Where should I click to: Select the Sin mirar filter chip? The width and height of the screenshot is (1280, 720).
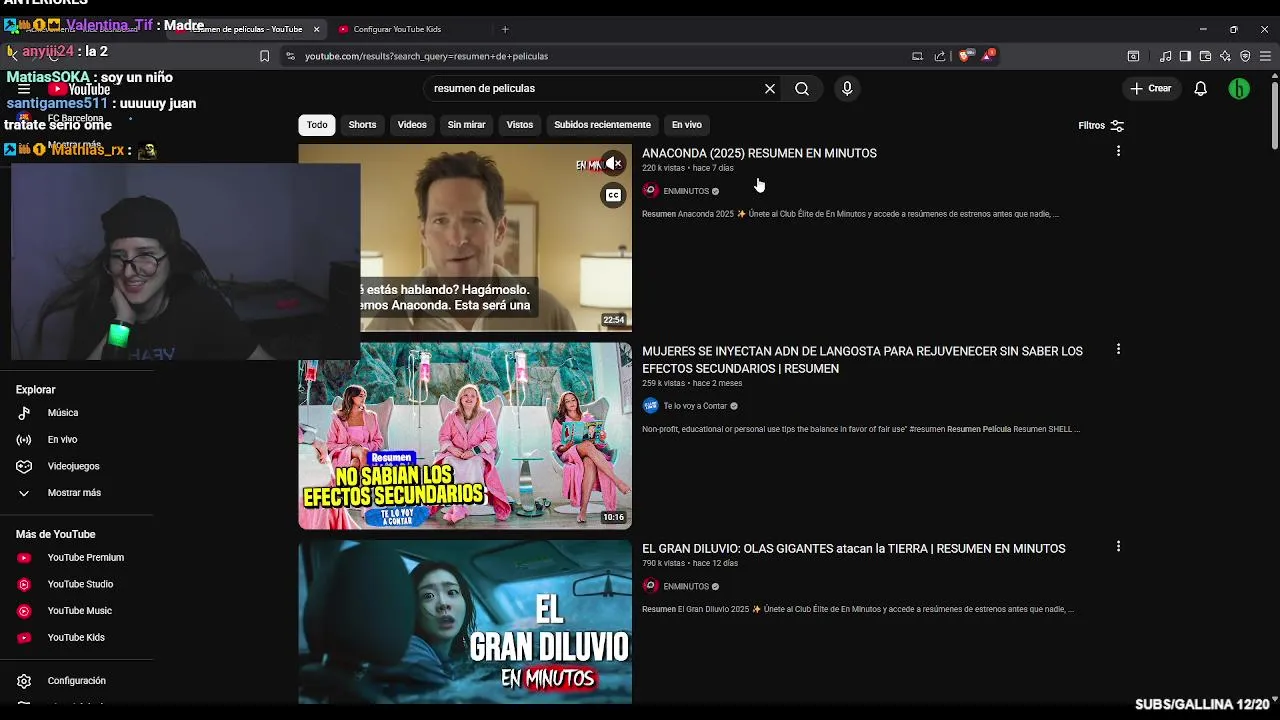(466, 125)
